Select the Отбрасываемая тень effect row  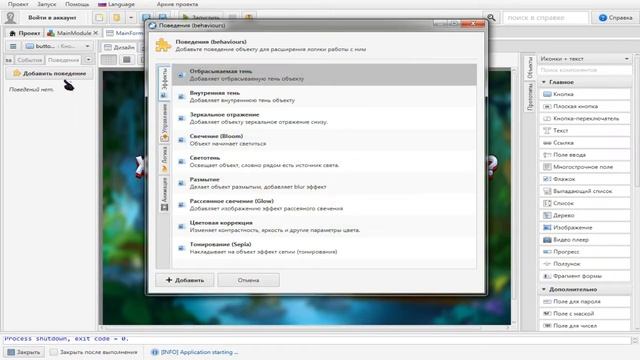pyautogui.click(x=324, y=75)
